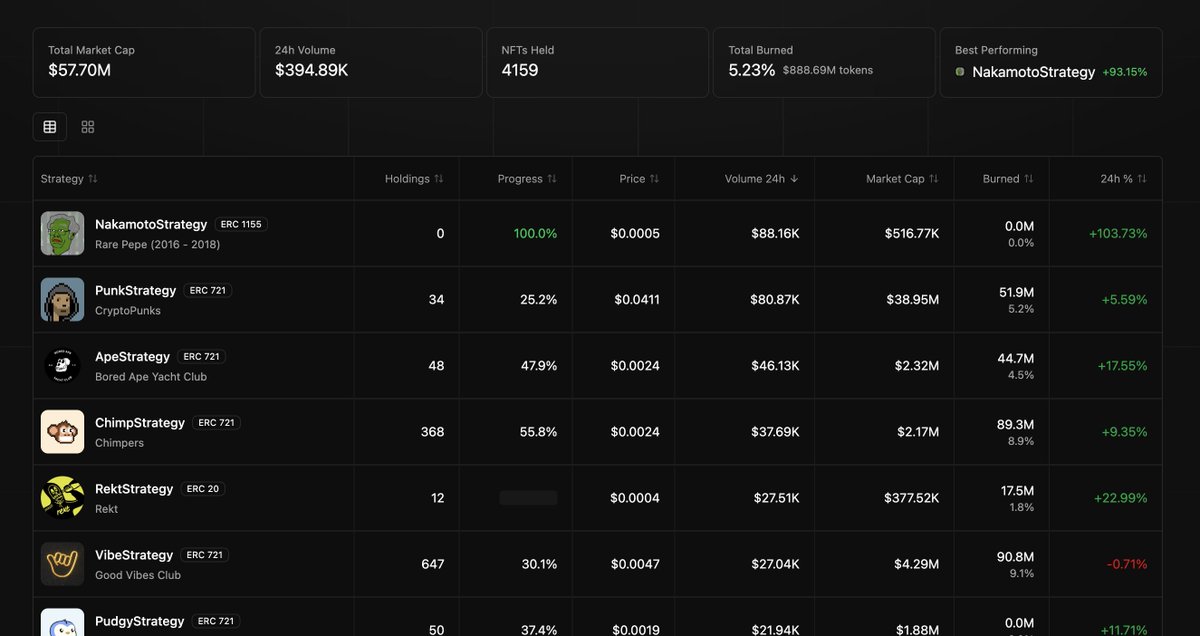
Task: Click the Total Burned 5.23% card
Action: (x=824, y=62)
